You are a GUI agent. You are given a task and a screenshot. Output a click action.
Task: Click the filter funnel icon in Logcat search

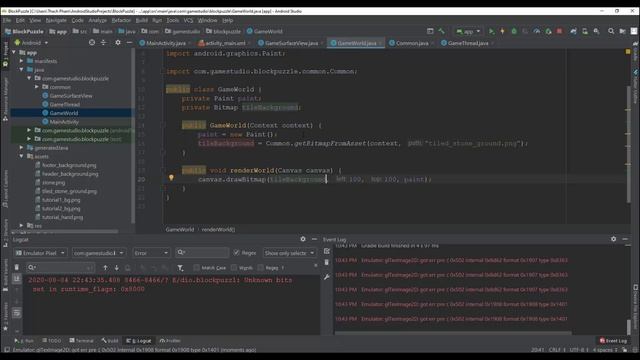pos(180,267)
